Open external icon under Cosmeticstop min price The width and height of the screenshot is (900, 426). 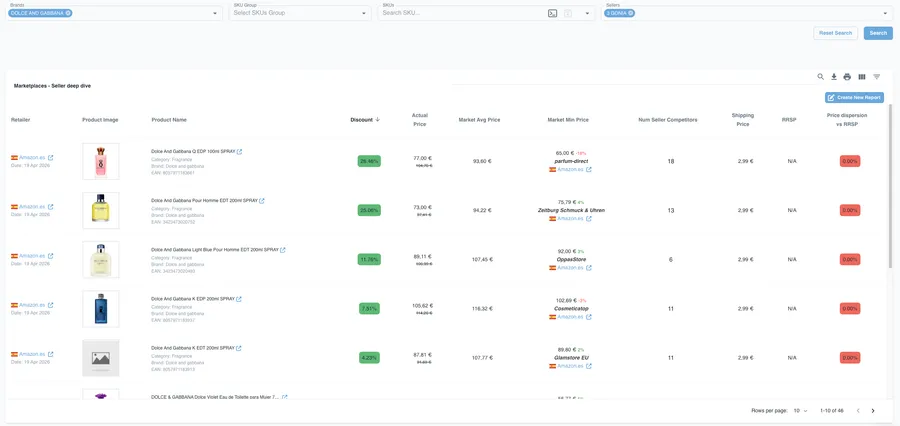[x=589, y=316]
